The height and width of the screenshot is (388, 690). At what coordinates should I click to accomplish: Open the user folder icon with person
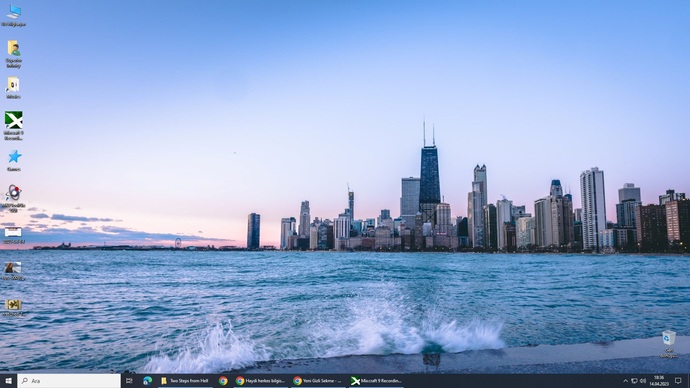click(13, 54)
